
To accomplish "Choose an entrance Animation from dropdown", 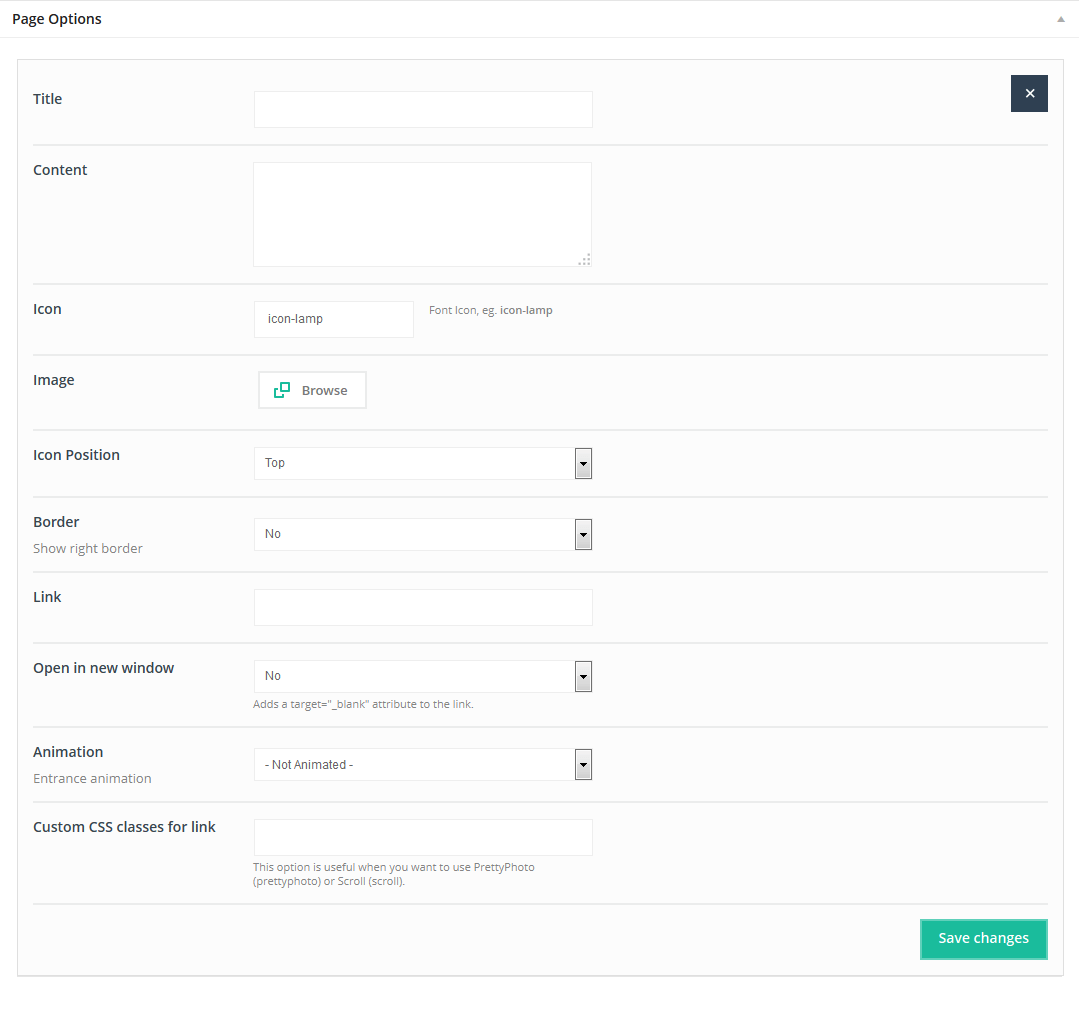I will point(422,764).
